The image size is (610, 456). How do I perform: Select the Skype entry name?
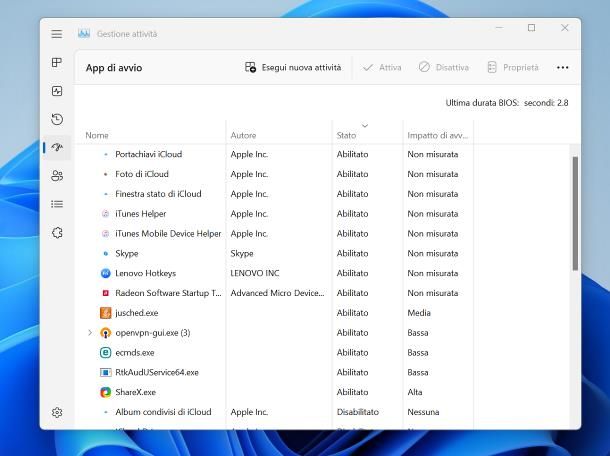pyautogui.click(x=127, y=253)
